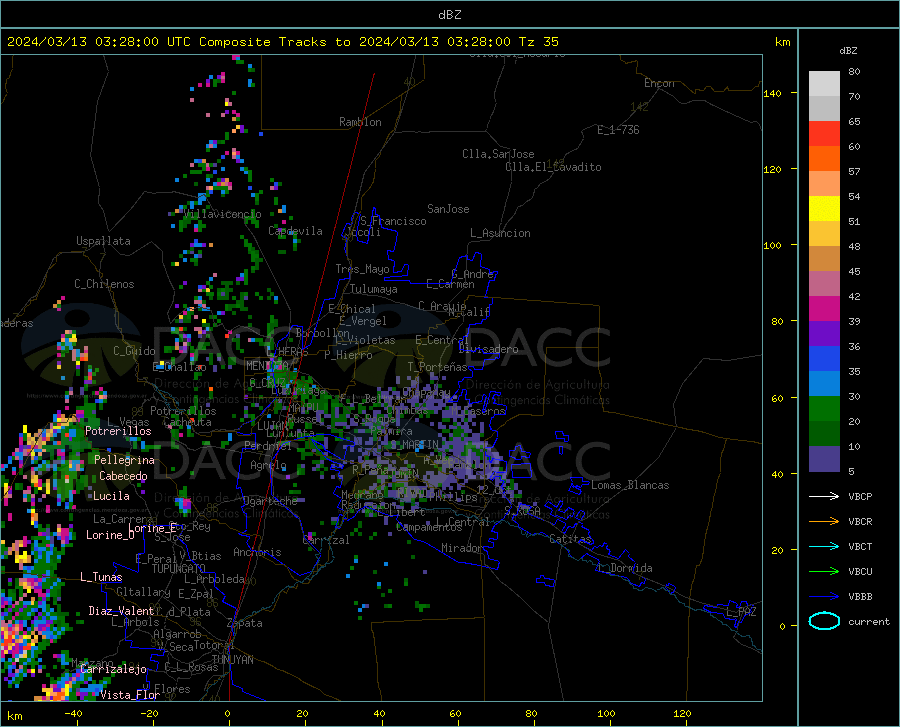Screen dimensions: 900x727
Task: Select the purple 36-39 dBZ swatch
Action: [x=824, y=334]
